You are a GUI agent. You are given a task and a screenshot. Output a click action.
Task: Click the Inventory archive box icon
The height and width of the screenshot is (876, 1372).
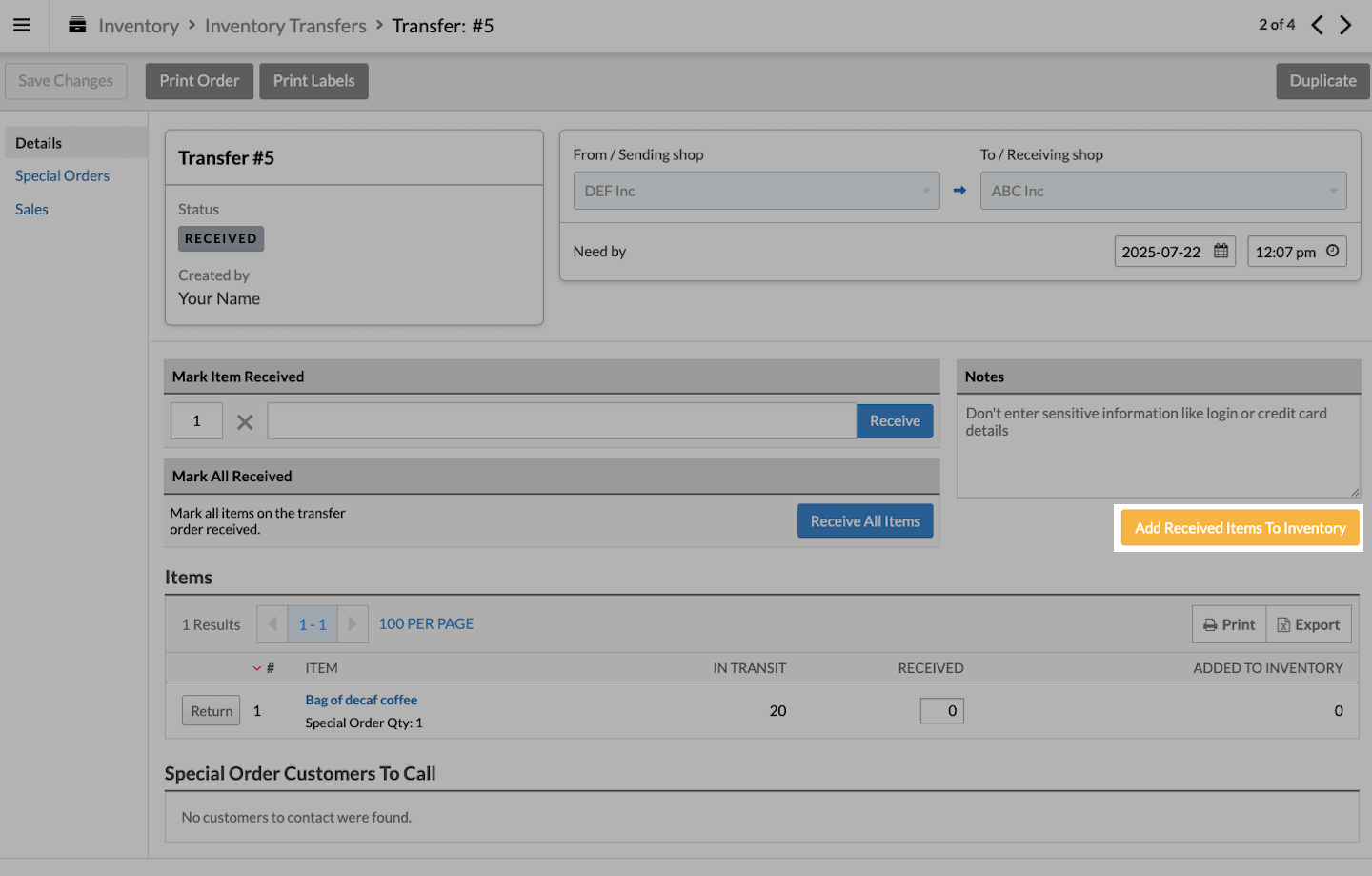[77, 26]
